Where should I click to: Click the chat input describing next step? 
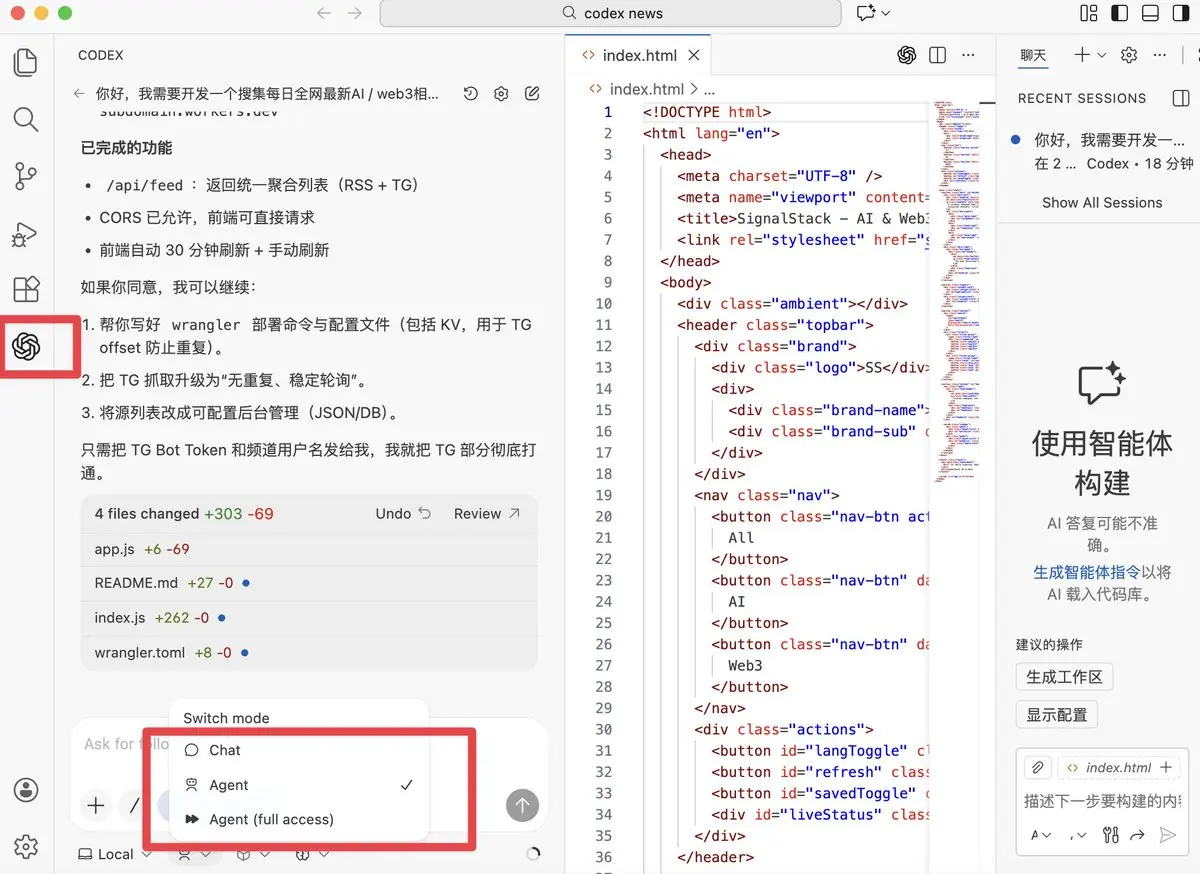1102,801
